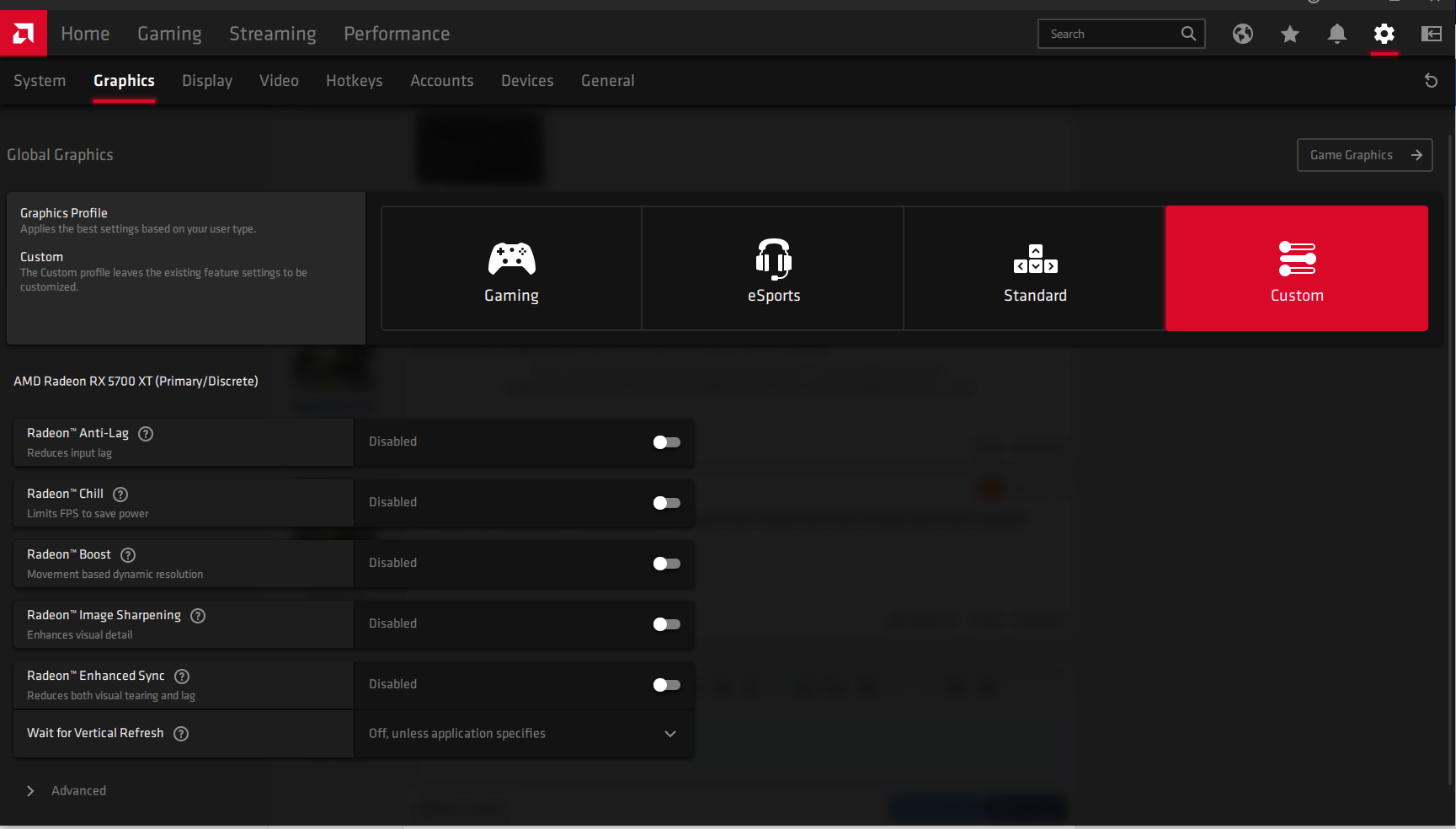This screenshot has width=1456, height=829.
Task: Switch to the Video settings tab
Action: (x=279, y=81)
